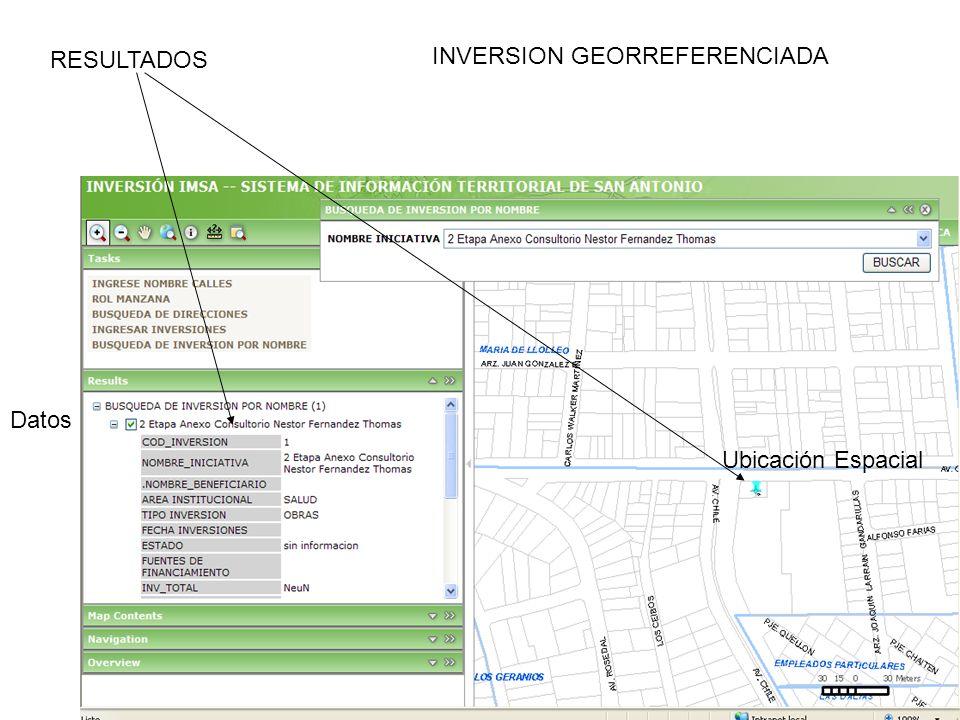960x720 pixels.
Task: Click the results scrollbar up arrow
Action: pyautogui.click(x=451, y=405)
